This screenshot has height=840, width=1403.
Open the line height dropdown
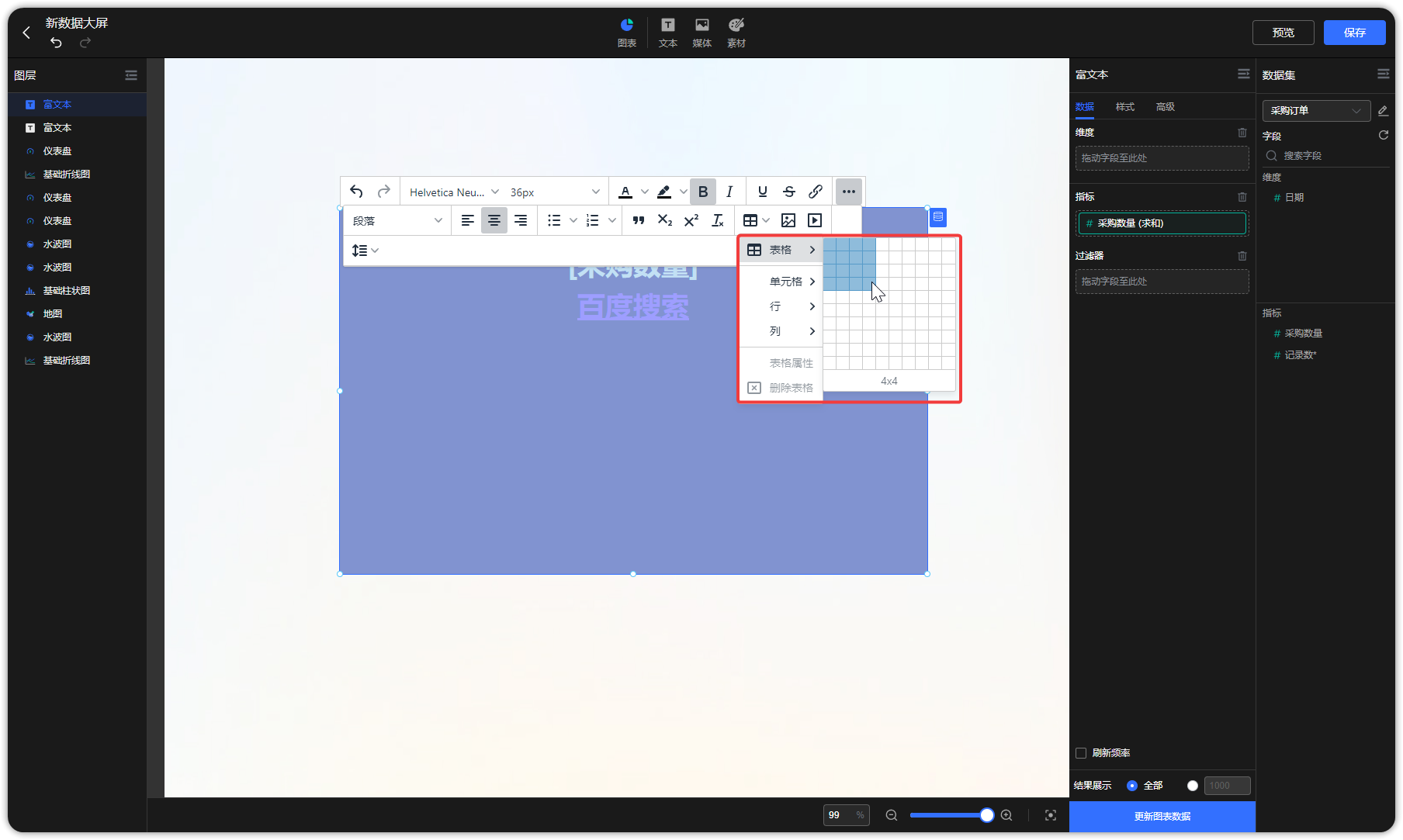tap(365, 251)
